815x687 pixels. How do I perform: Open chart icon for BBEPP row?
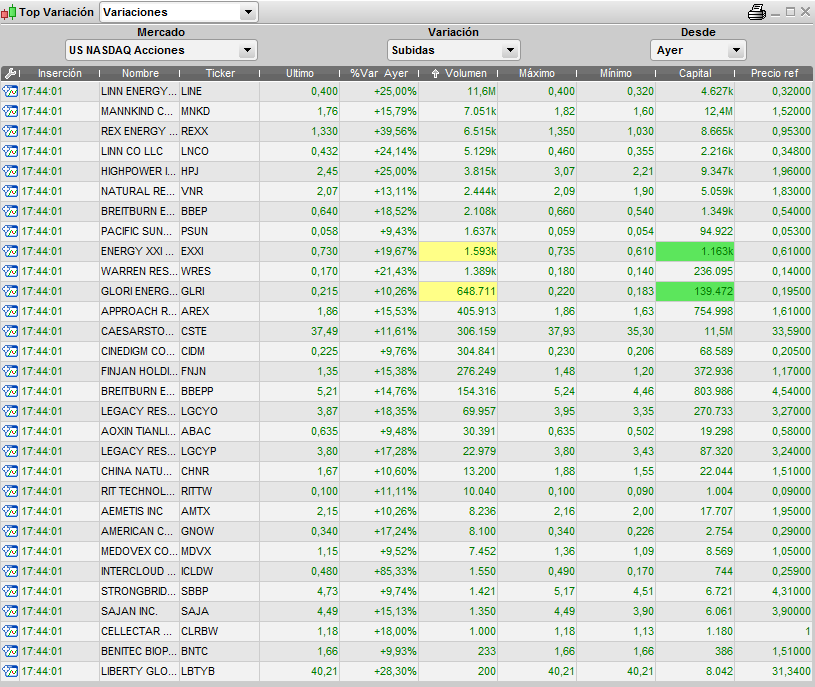(10, 391)
